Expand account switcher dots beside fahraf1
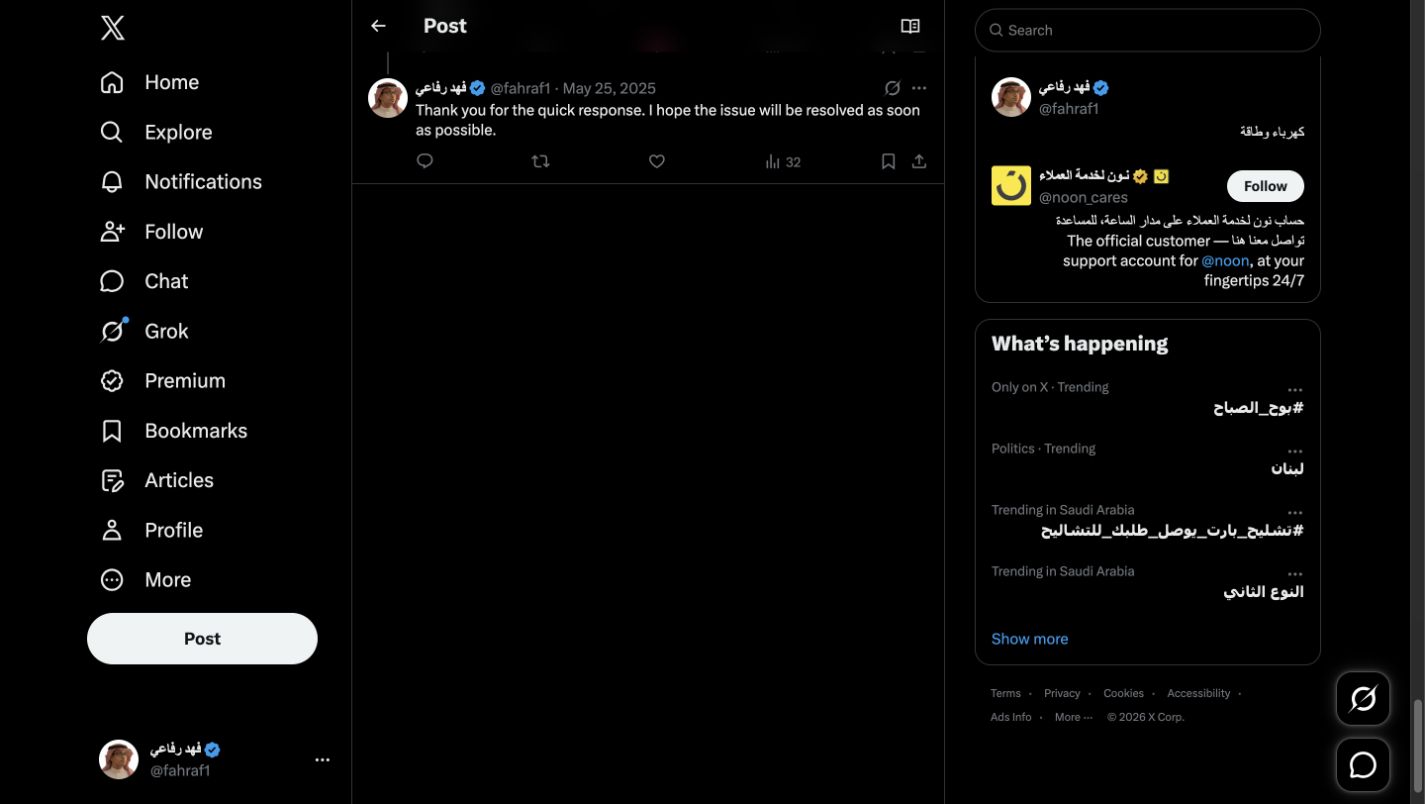The width and height of the screenshot is (1425, 804). click(x=322, y=760)
